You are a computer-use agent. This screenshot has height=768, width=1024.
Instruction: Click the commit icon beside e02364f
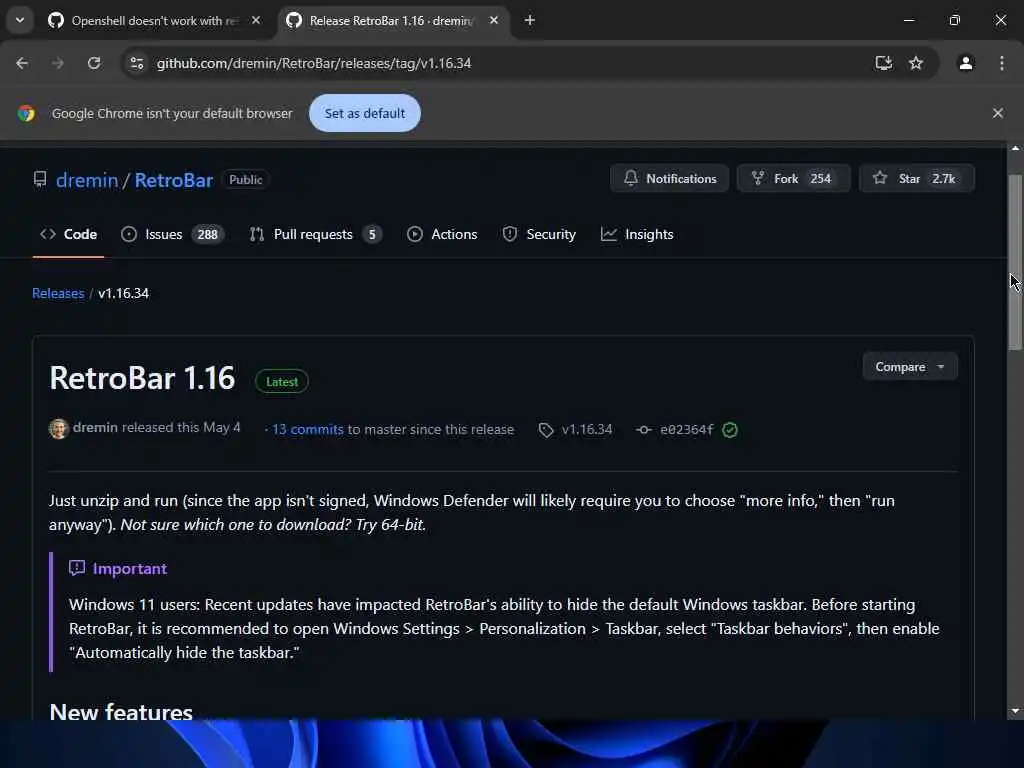643,430
